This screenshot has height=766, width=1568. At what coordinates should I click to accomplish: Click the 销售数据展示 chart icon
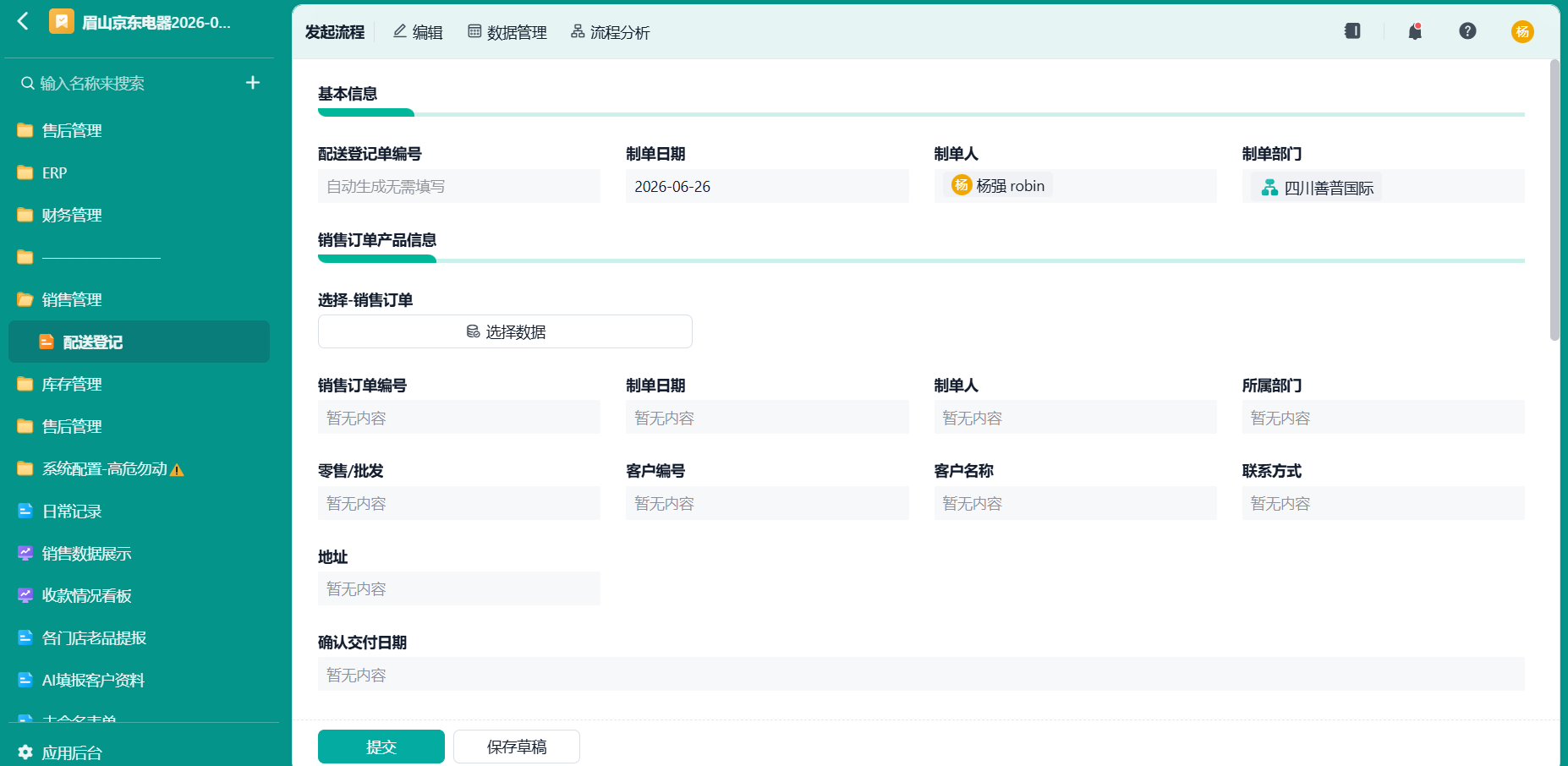pyautogui.click(x=25, y=553)
